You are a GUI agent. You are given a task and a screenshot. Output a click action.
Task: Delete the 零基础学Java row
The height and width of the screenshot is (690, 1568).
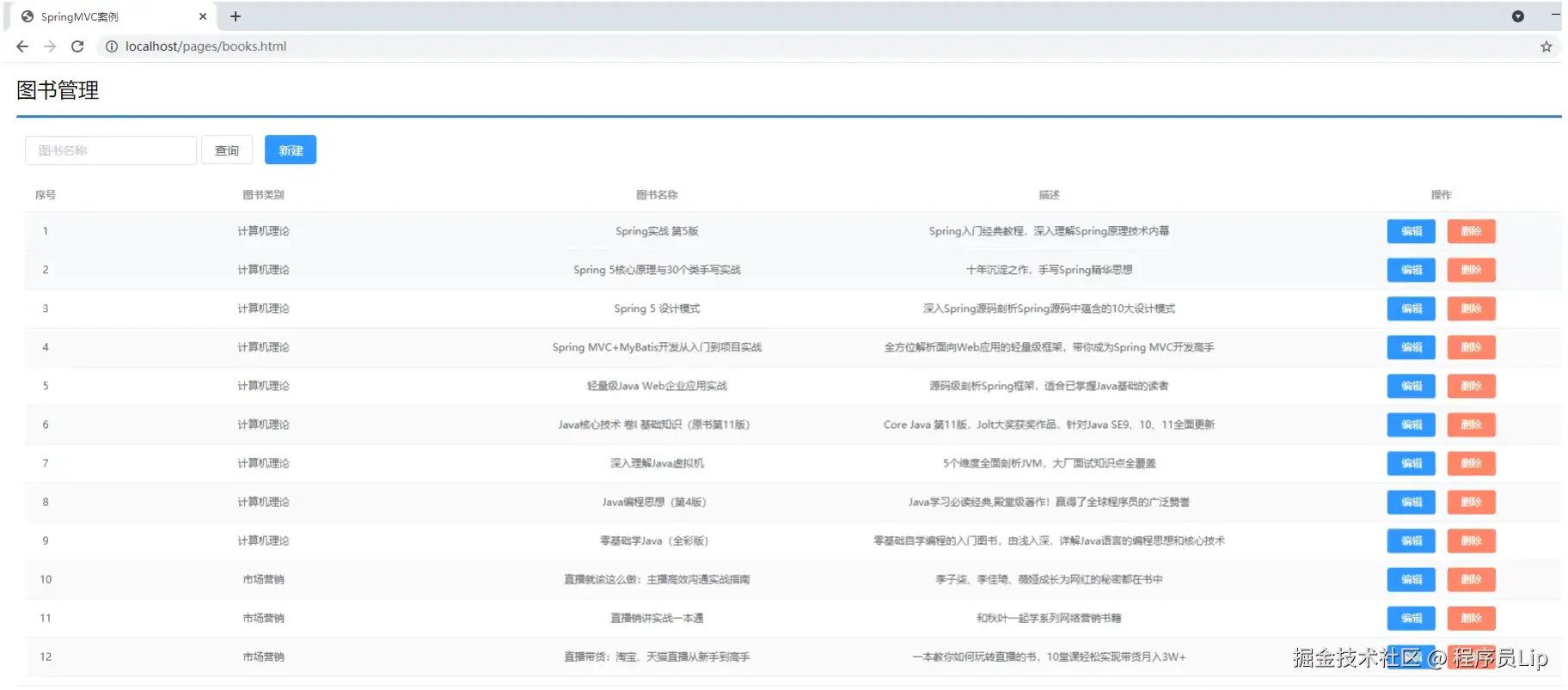(1471, 540)
